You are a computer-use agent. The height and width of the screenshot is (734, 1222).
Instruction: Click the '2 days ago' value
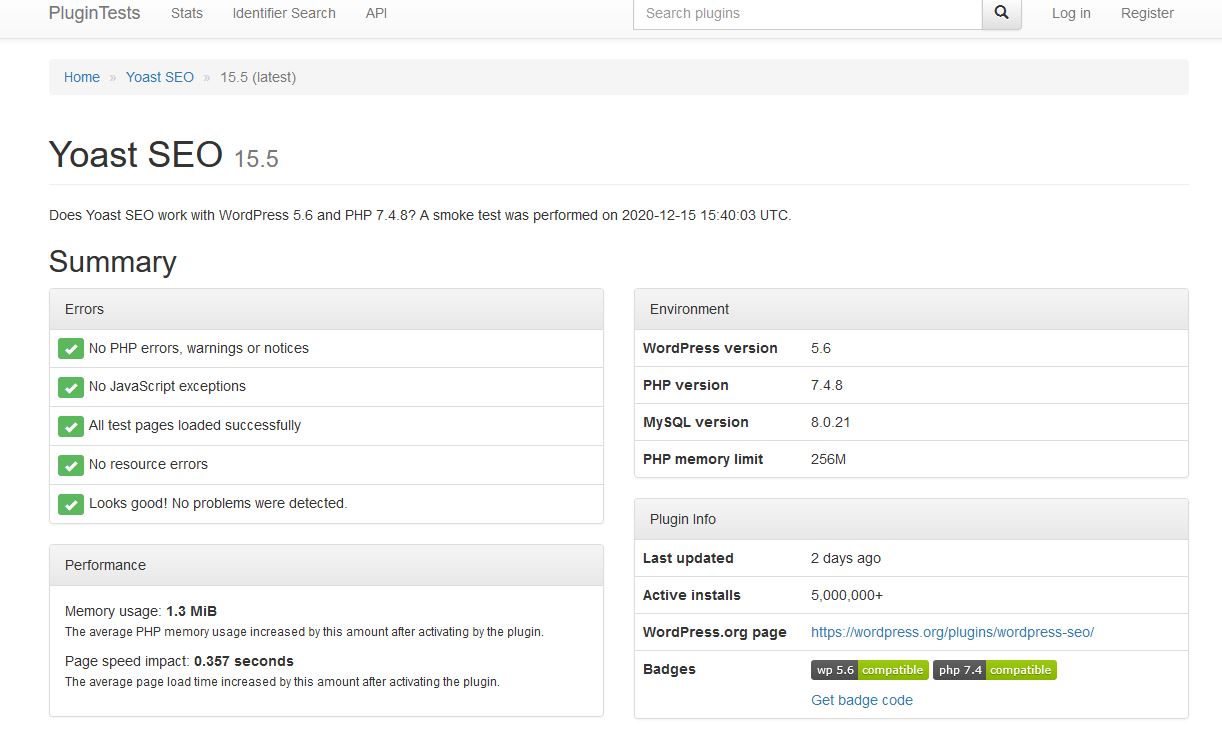[x=846, y=558]
